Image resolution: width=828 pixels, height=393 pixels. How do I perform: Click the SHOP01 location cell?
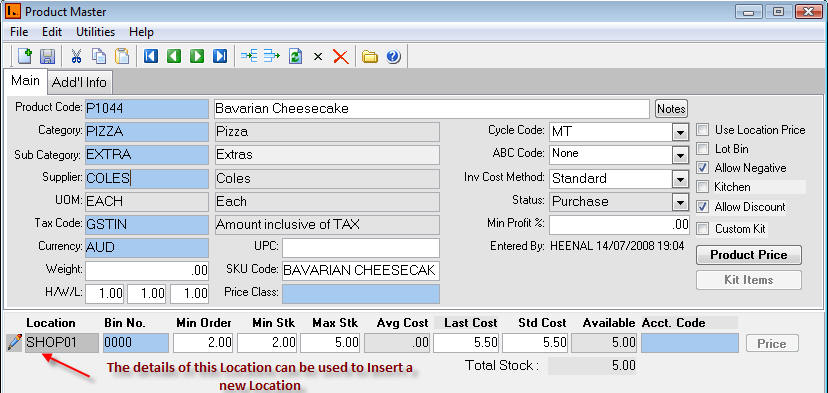(x=61, y=343)
